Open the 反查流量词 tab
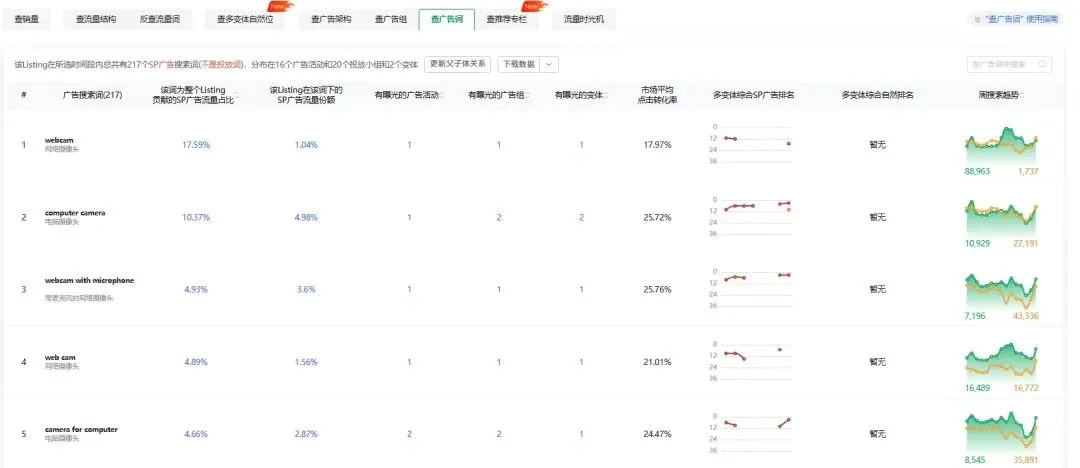 click(x=160, y=19)
